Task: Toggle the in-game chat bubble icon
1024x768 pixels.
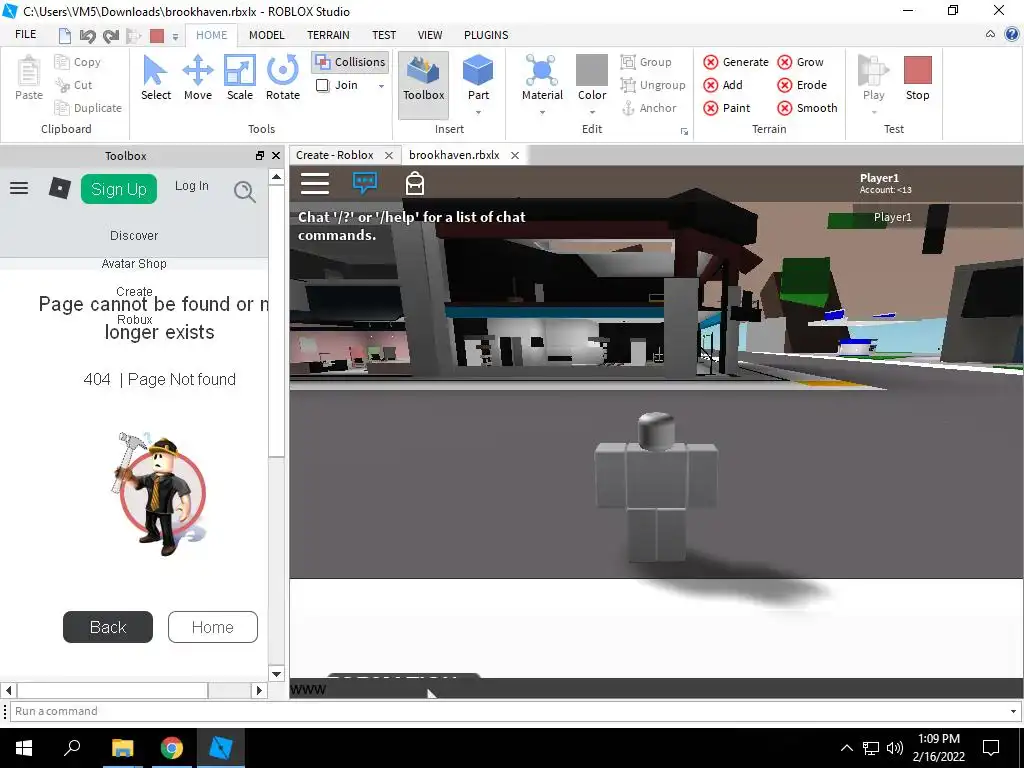Action: (x=365, y=183)
